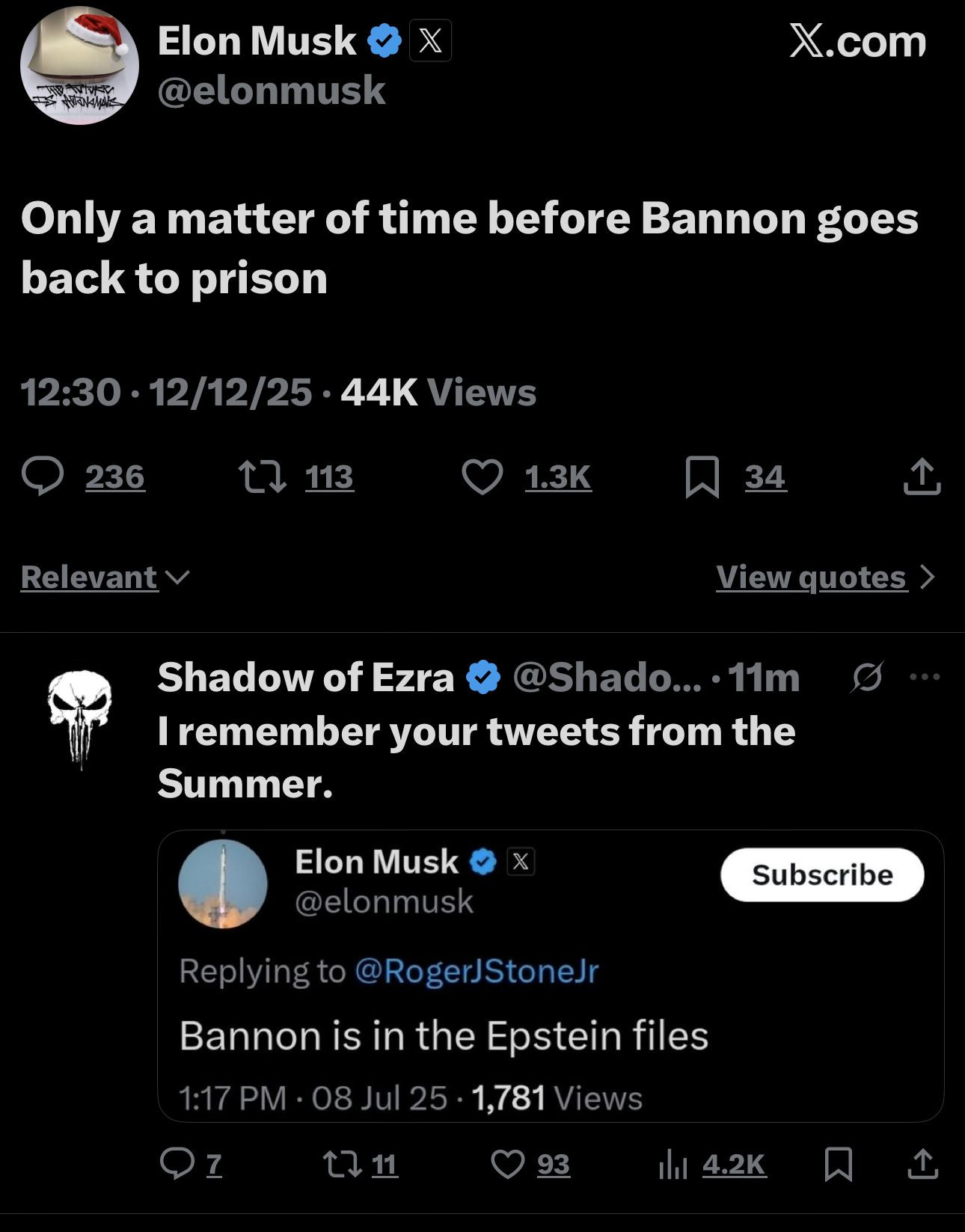965x1232 pixels.
Task: Open the @RogerJStoneJr mention link
Action: (x=477, y=971)
